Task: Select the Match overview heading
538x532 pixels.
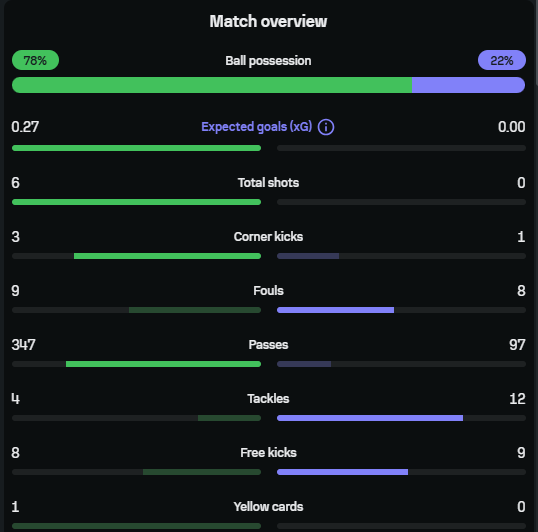Action: [x=268, y=21]
